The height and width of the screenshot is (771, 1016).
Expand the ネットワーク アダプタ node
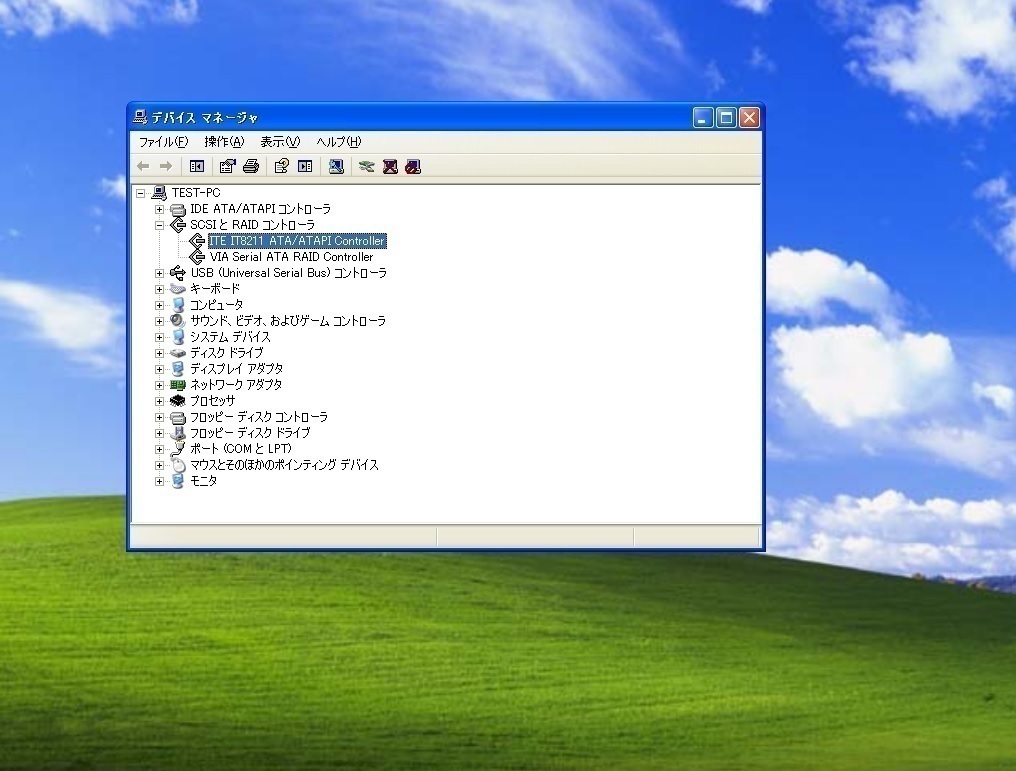tap(159, 385)
